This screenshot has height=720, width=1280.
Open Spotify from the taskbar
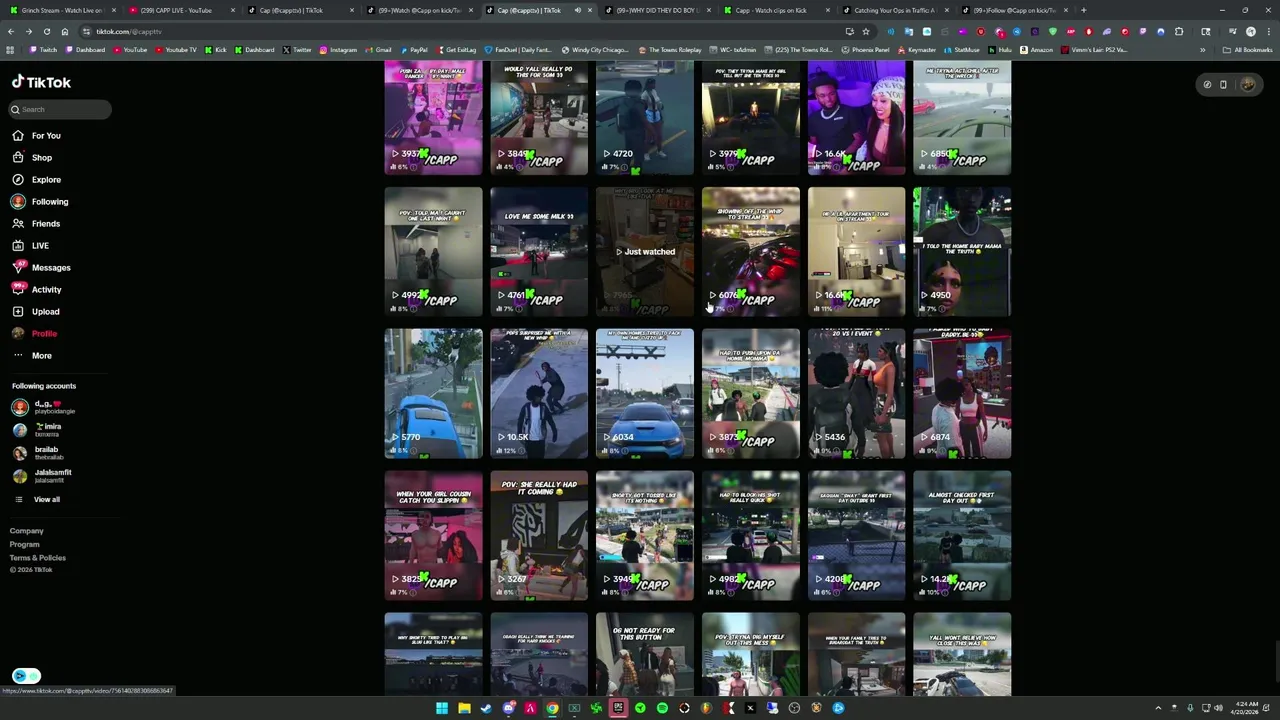point(662,708)
